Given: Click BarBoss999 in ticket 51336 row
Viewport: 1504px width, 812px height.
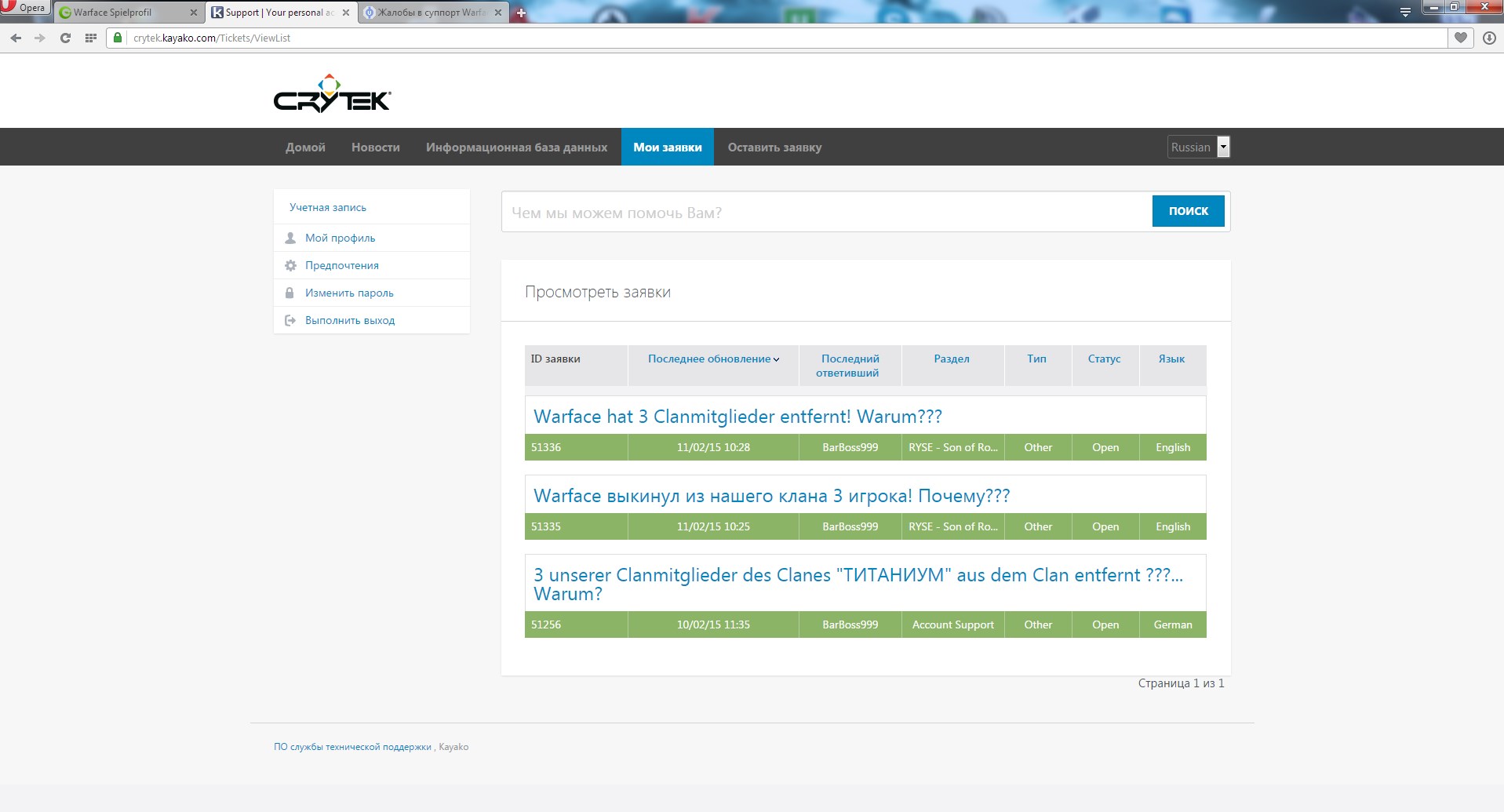Looking at the screenshot, I should coord(850,447).
